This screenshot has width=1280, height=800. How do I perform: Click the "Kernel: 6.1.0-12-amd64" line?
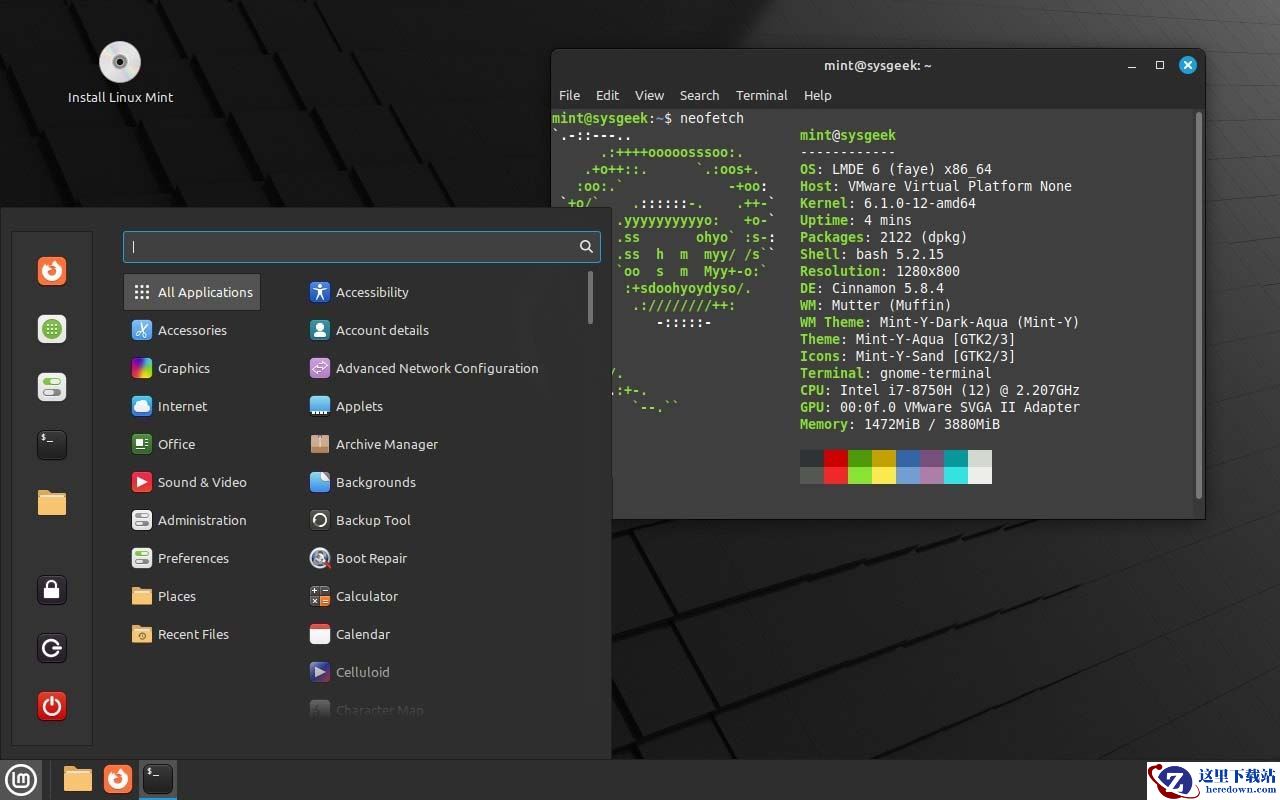[x=888, y=203]
